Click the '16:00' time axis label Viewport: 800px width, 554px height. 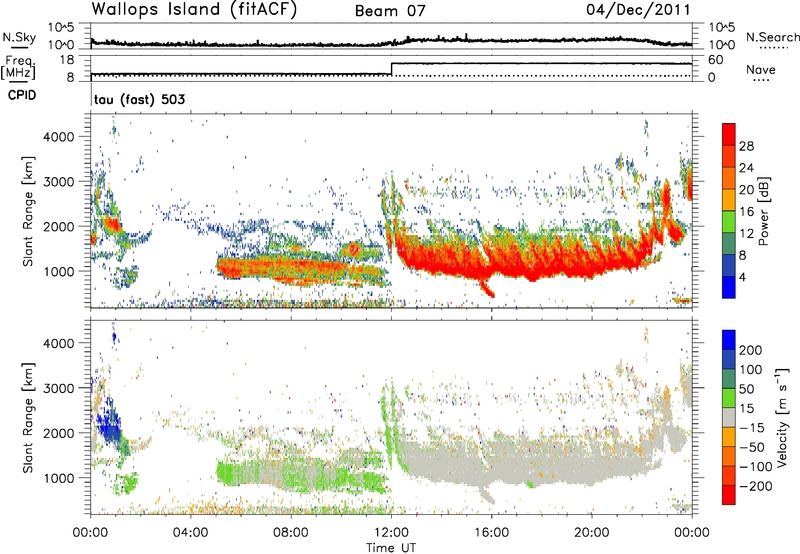[491, 533]
